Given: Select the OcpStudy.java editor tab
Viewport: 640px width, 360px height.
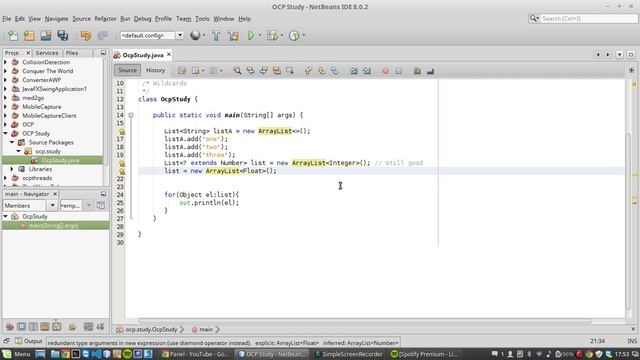Looking at the screenshot, I should point(142,55).
